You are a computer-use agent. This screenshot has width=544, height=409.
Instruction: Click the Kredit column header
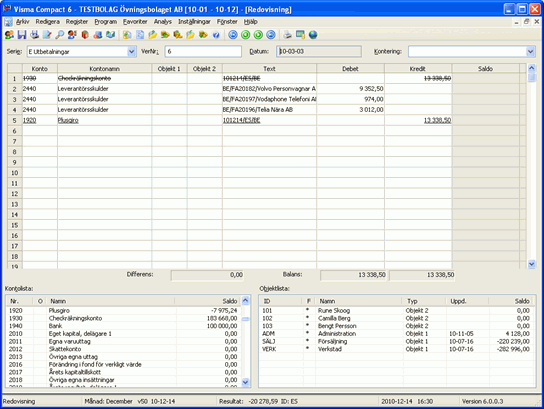point(418,69)
